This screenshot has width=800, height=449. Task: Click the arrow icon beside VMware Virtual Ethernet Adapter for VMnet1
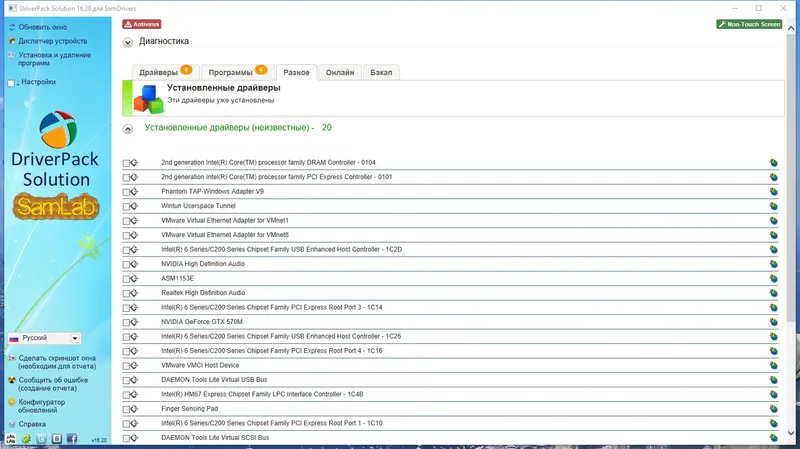coord(134,220)
